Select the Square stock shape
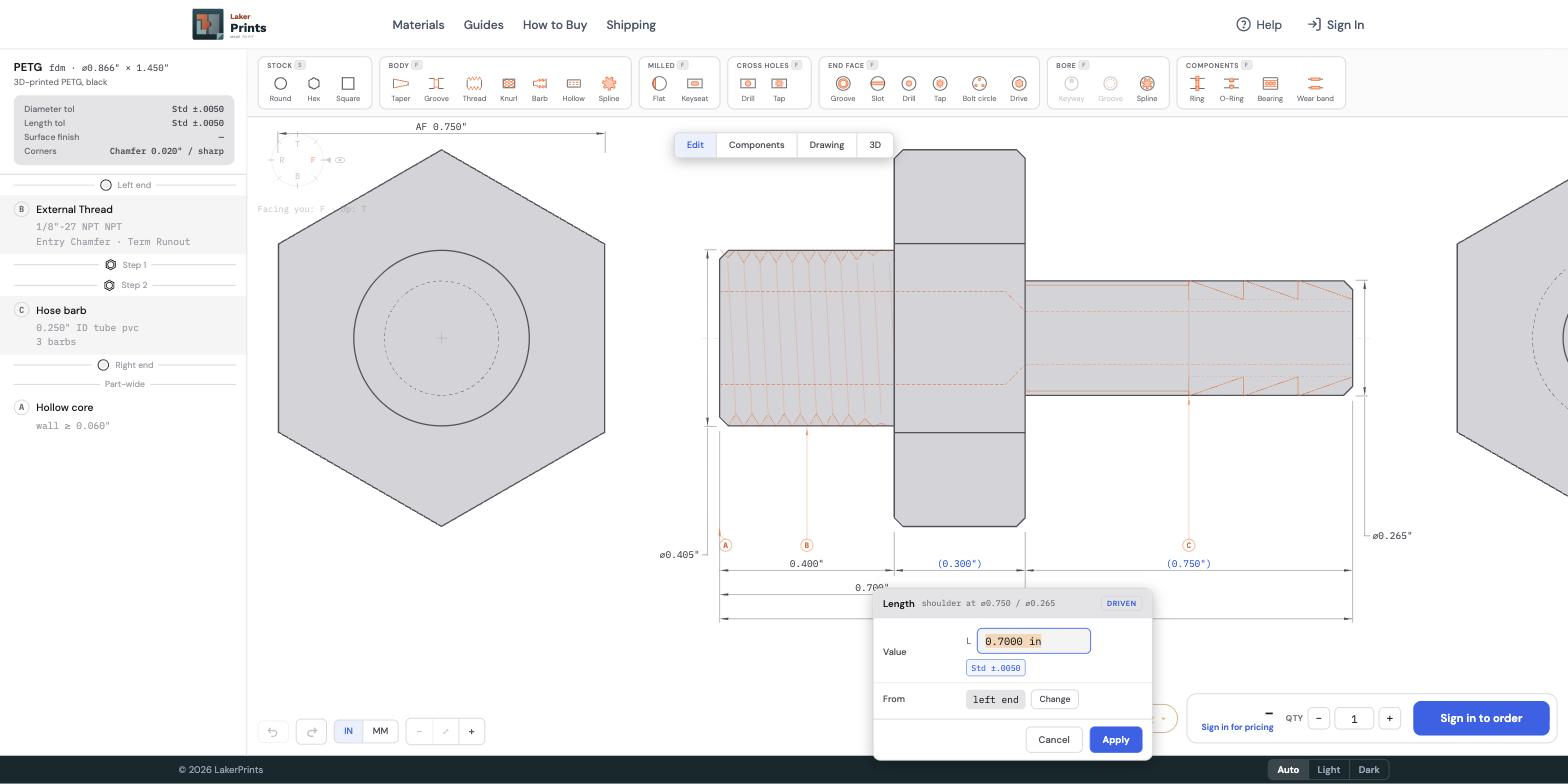 (348, 88)
